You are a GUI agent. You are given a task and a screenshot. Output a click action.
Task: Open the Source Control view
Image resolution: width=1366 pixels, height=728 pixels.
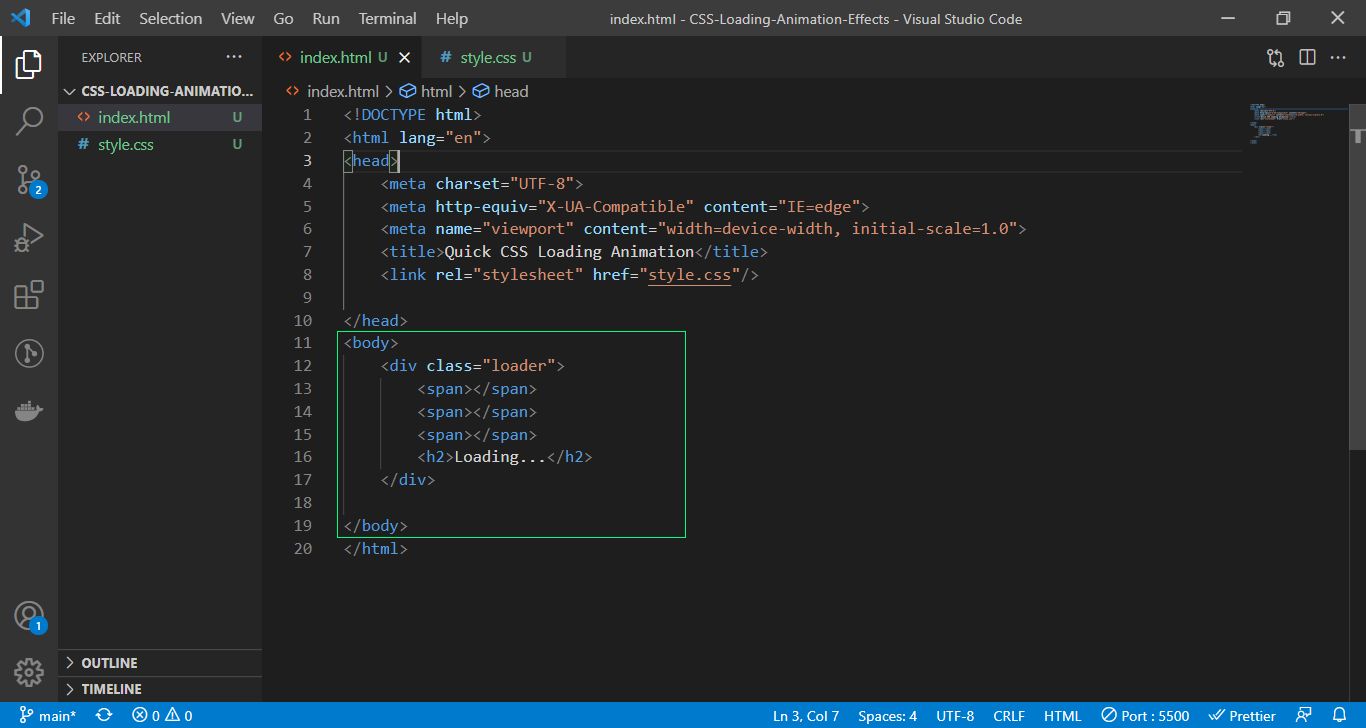pyautogui.click(x=29, y=180)
